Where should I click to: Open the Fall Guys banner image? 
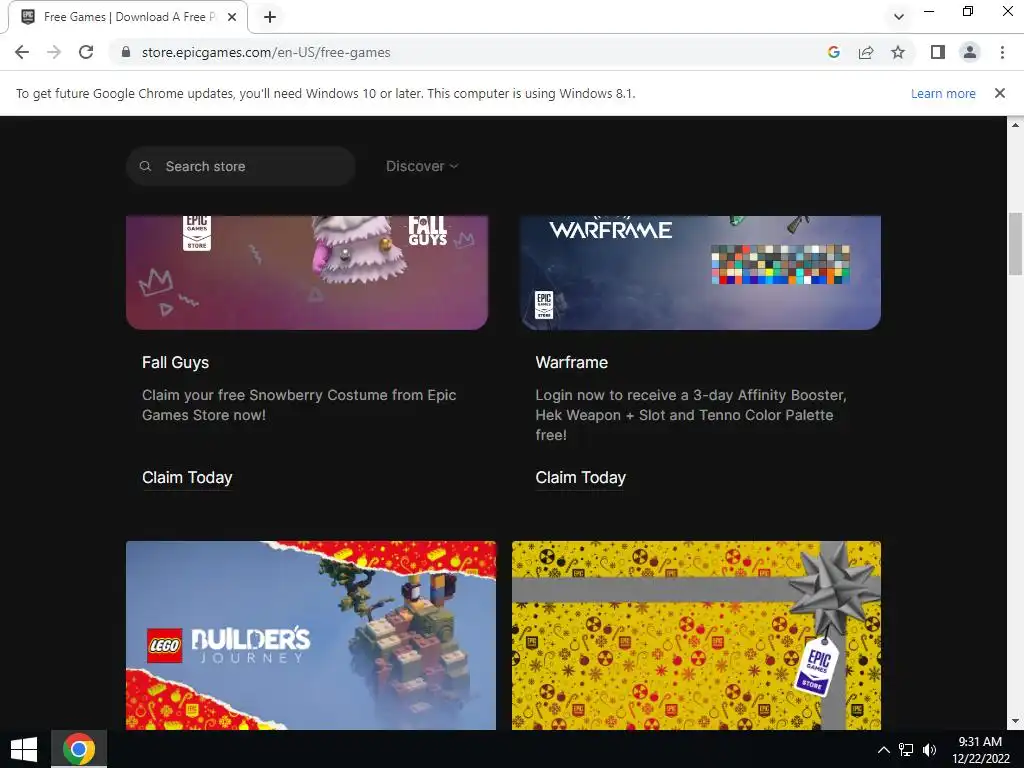point(307,272)
